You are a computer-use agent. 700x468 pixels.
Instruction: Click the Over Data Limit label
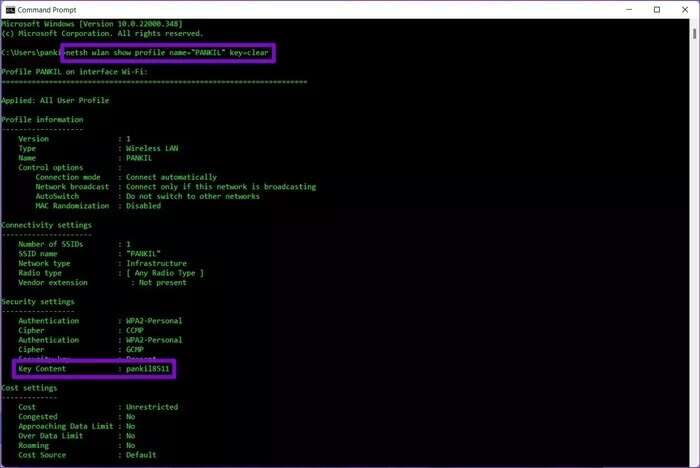click(50, 436)
